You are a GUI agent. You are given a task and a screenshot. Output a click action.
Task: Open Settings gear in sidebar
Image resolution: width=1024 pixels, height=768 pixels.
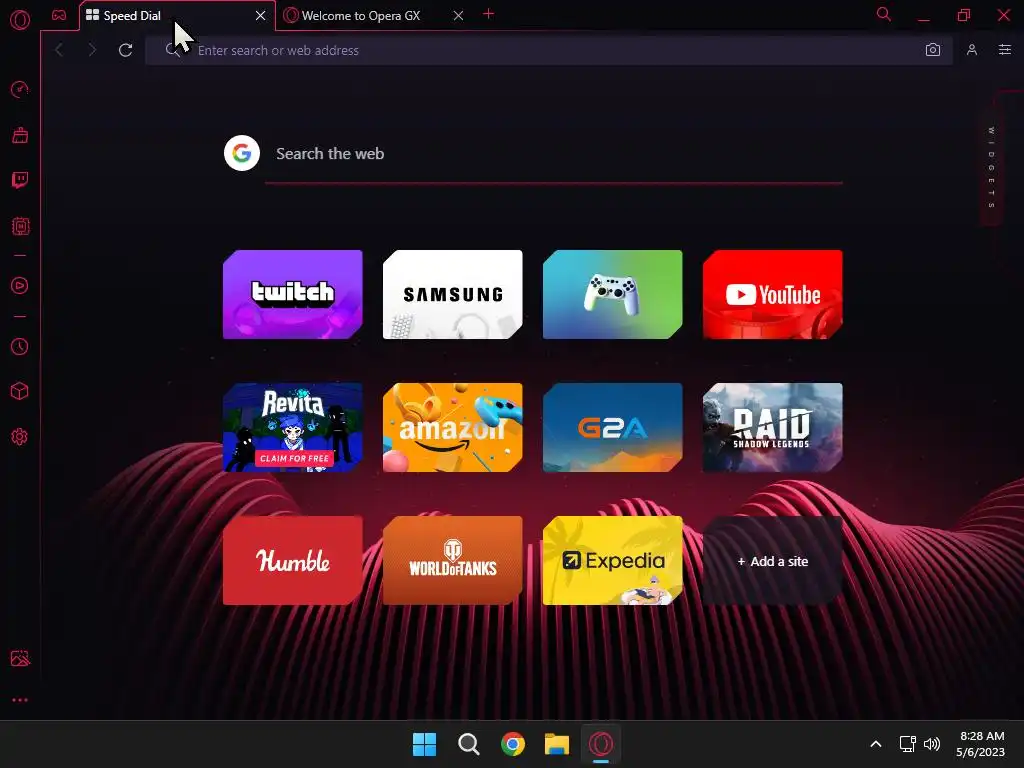(x=20, y=436)
